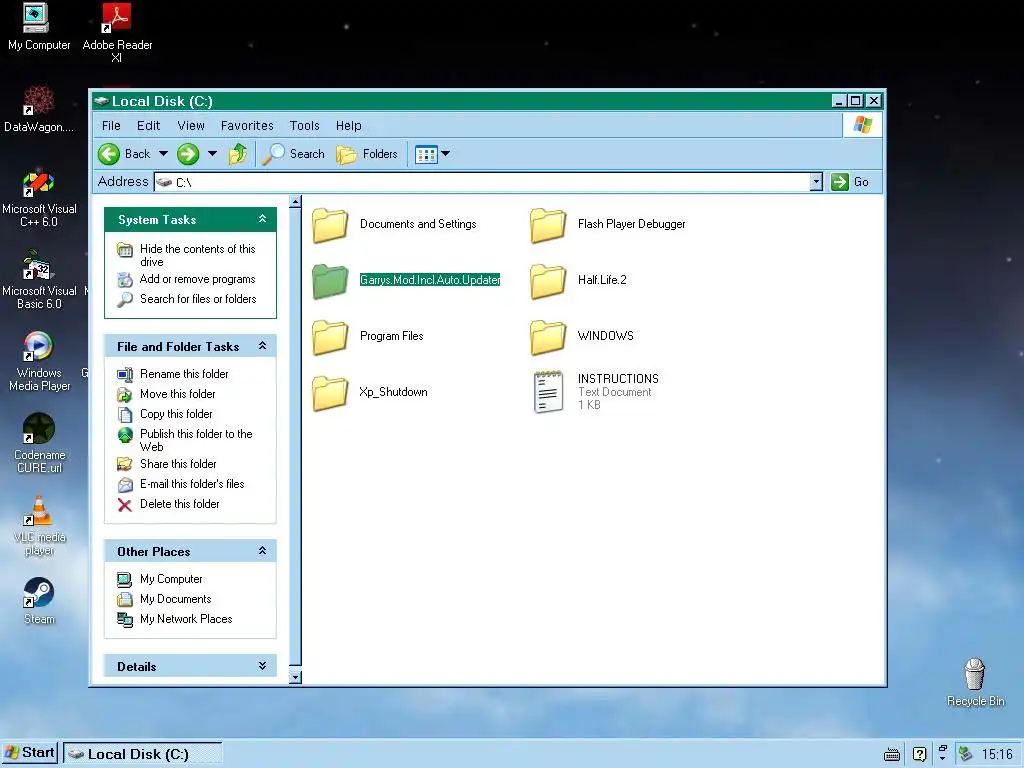Click Copy this folder
The width and height of the screenshot is (1024, 768).
click(x=176, y=414)
